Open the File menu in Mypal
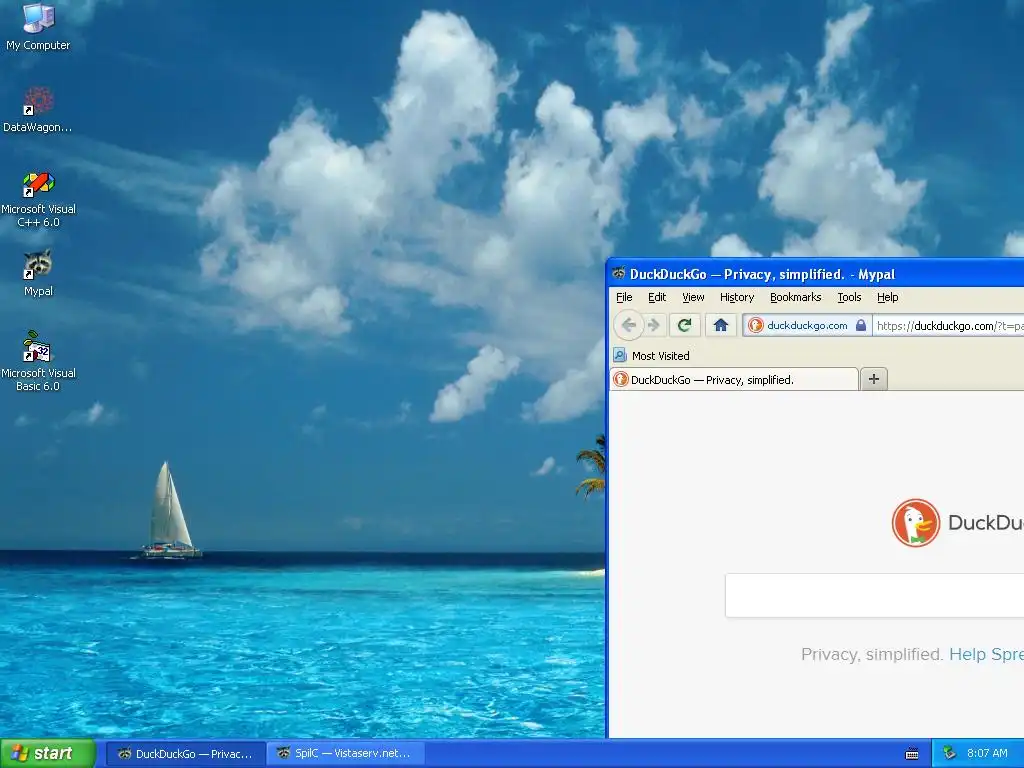This screenshot has height=768, width=1024. coord(624,297)
